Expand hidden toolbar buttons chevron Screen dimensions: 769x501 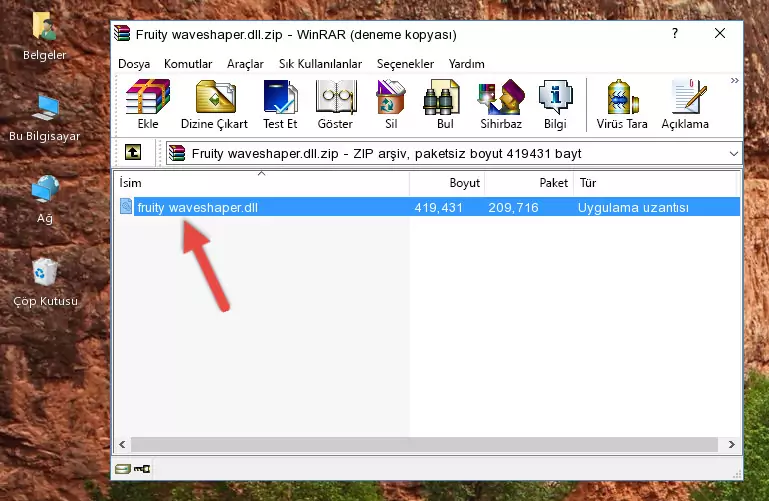coord(734,80)
